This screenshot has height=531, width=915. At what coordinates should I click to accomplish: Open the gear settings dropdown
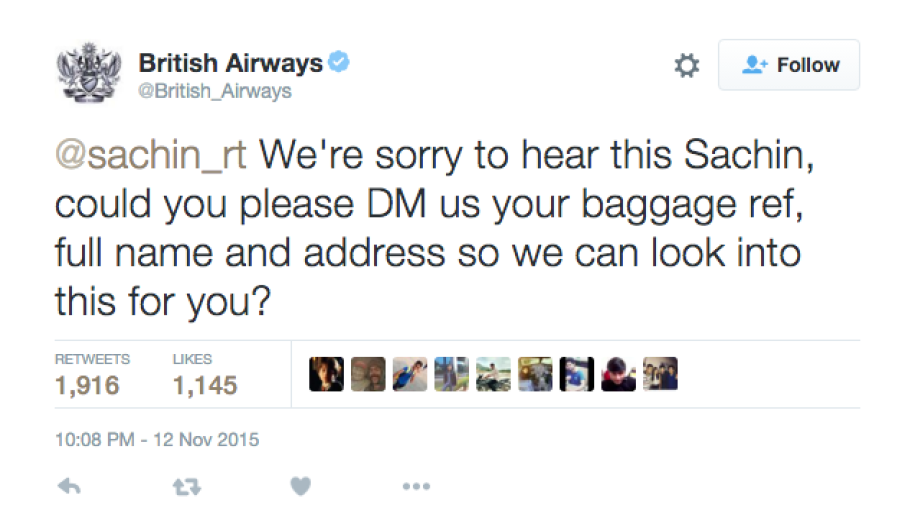[x=687, y=65]
